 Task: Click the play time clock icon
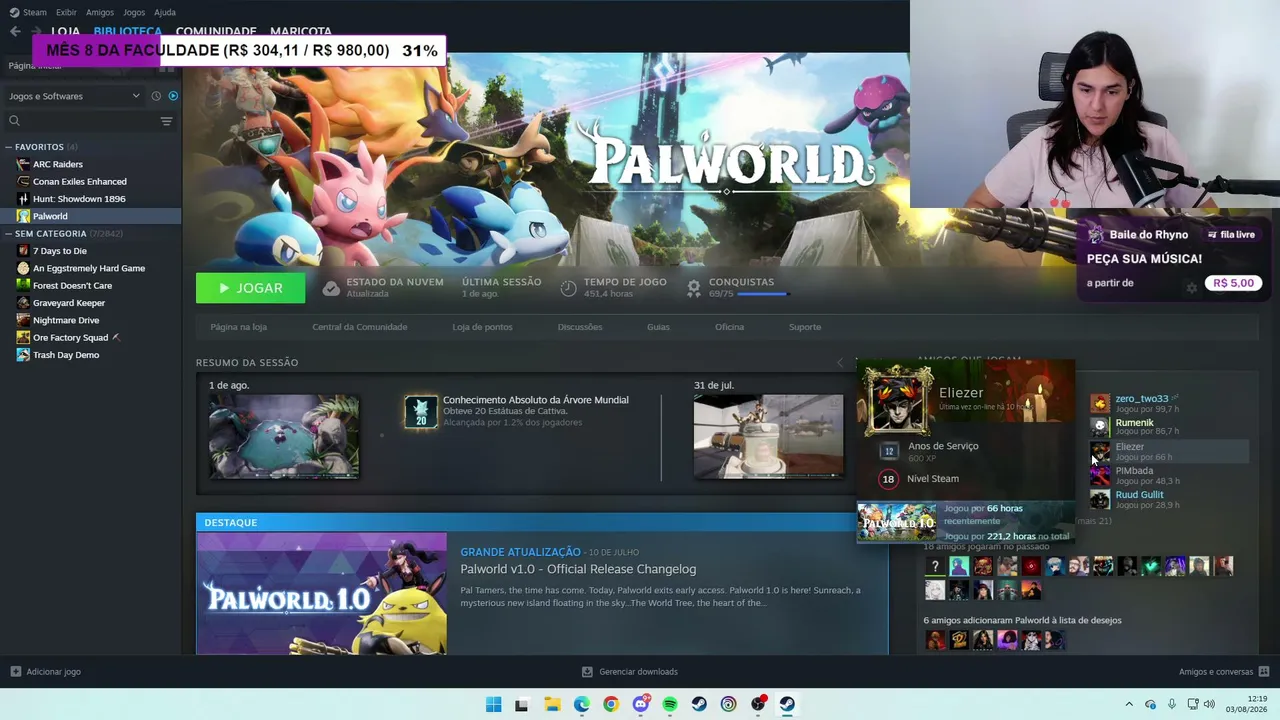click(568, 288)
